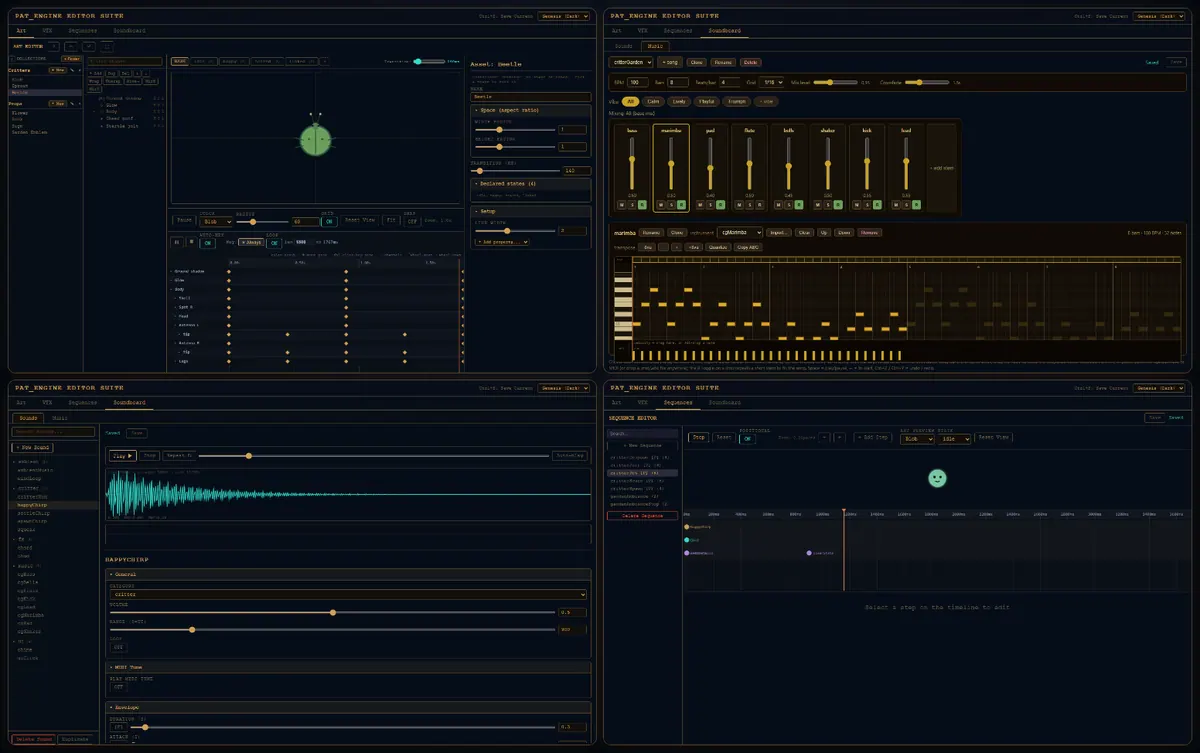Click Delete Sequence in Sequence editor
Screen dimensions: 1200x753
click(642, 516)
